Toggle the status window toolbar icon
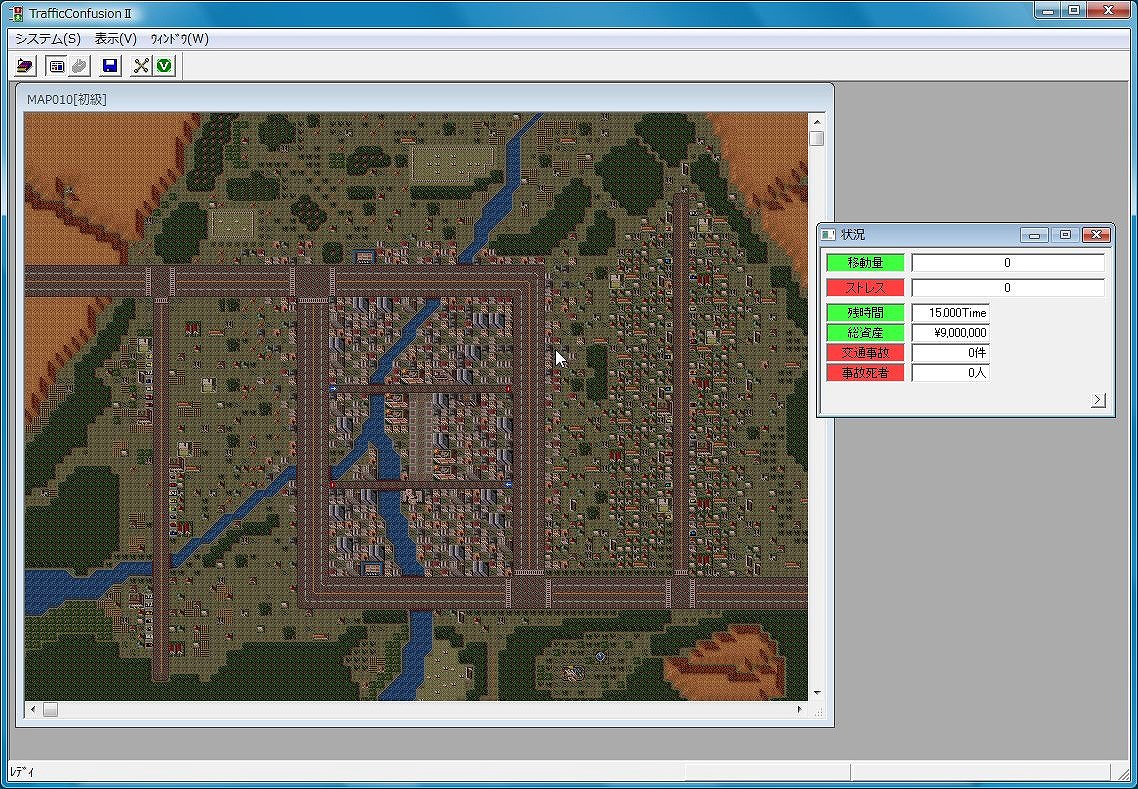The image size is (1138, 789). [57, 66]
